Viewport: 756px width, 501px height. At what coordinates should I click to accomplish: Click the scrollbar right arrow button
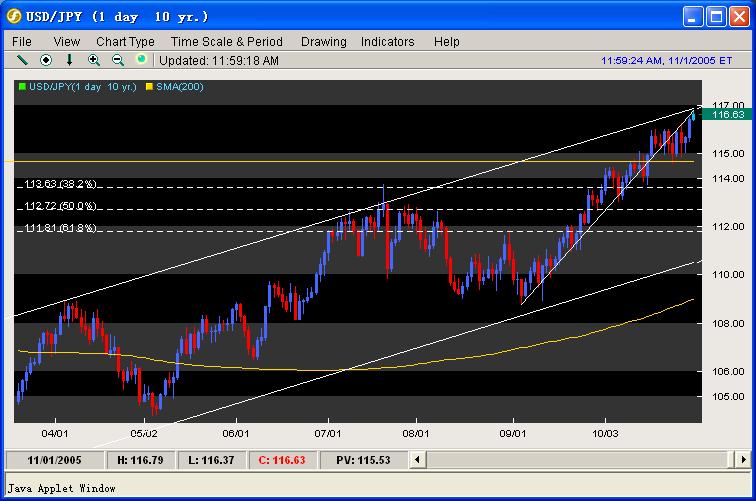[743, 460]
